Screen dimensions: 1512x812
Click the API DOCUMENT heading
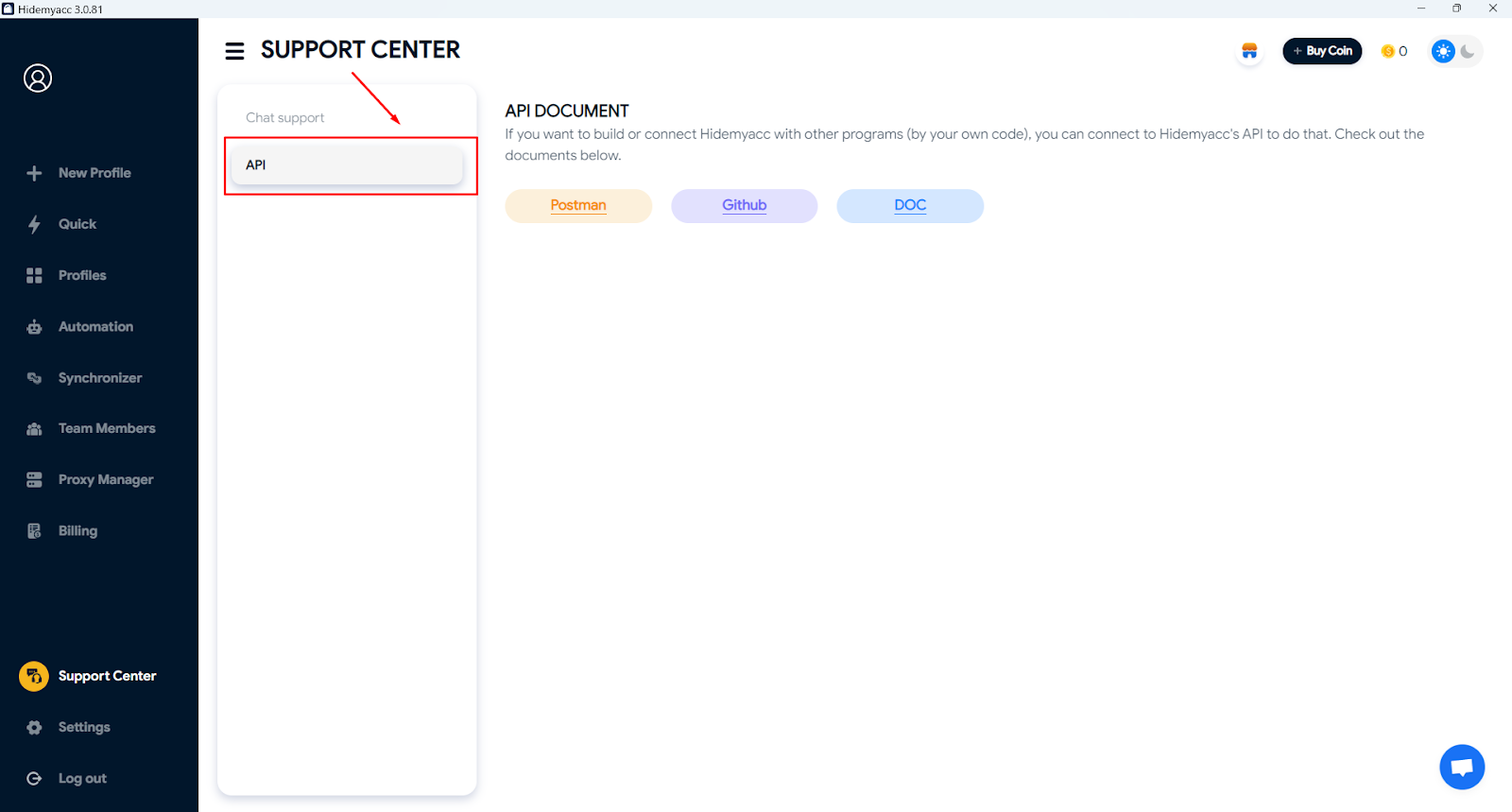(567, 112)
